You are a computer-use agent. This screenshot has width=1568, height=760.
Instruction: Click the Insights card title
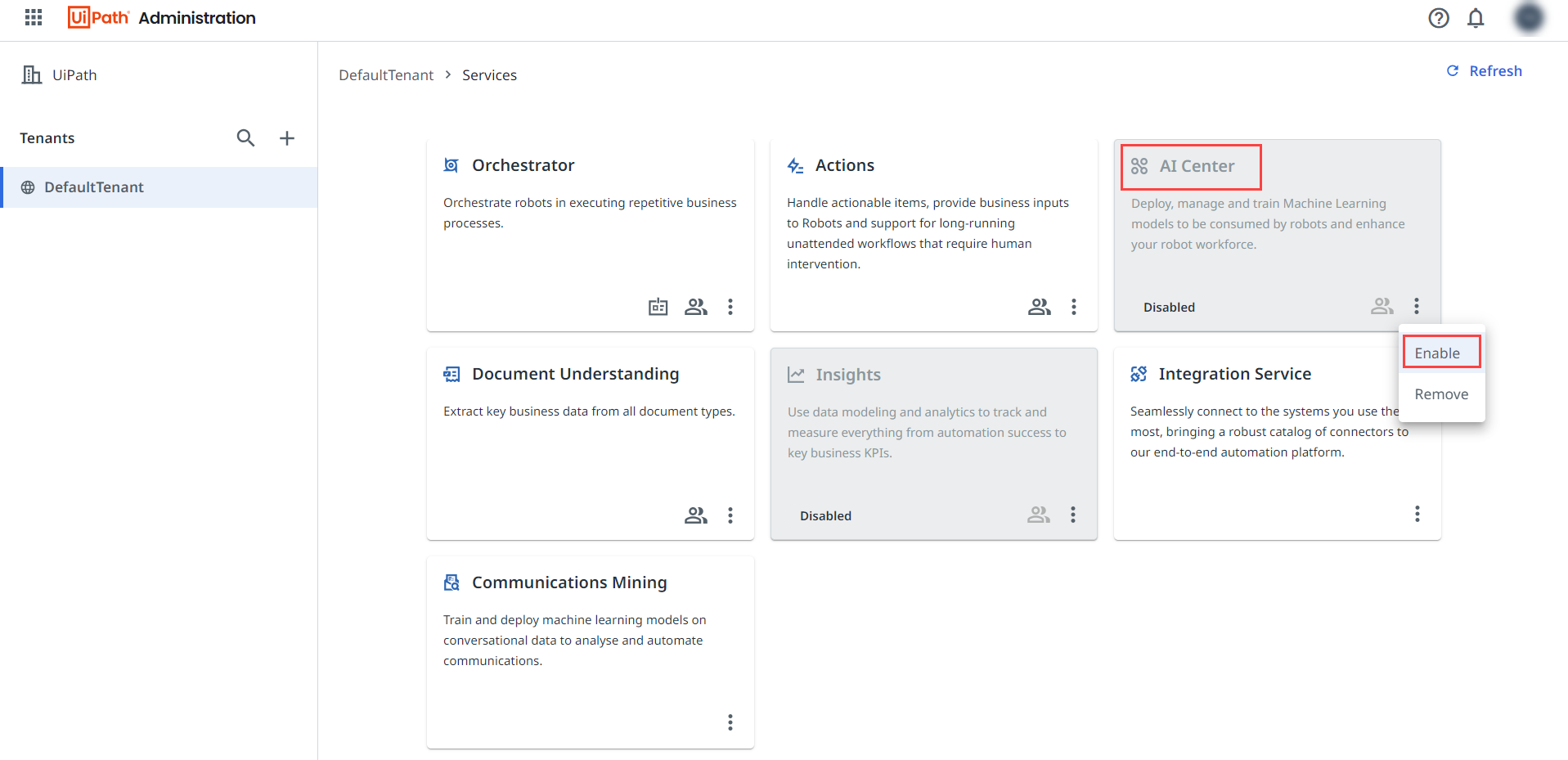848,375
